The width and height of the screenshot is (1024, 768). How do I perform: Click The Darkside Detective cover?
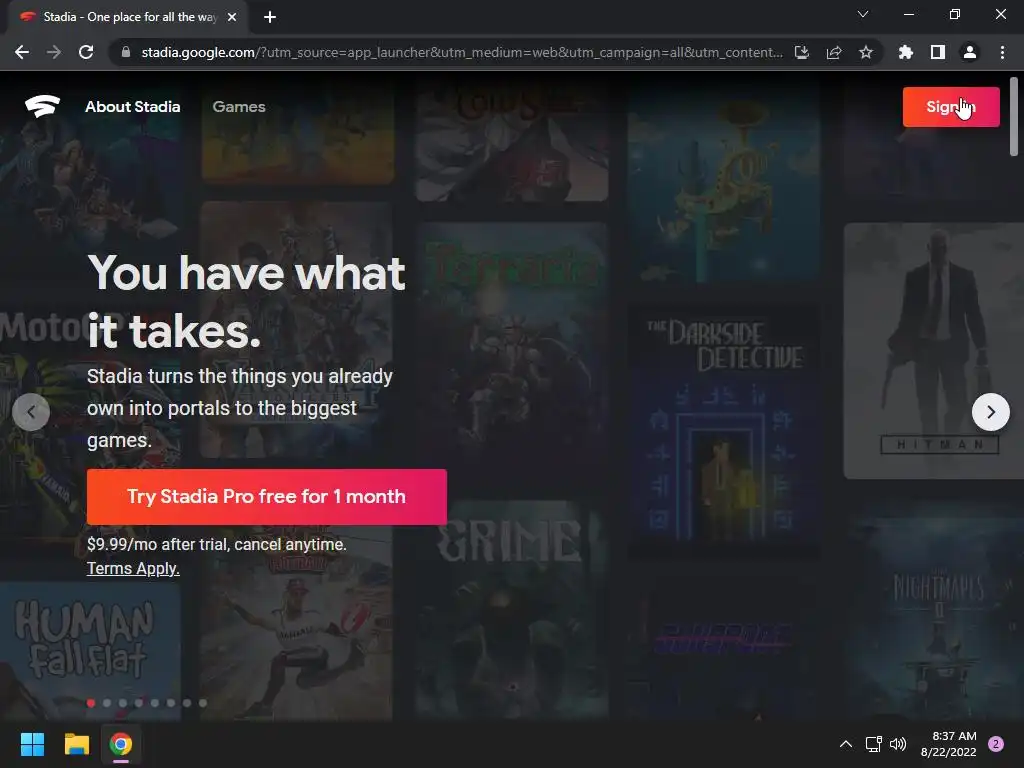point(724,429)
